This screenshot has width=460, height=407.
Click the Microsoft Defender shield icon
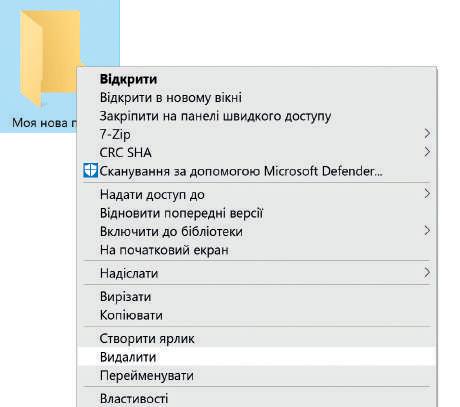coord(90,170)
